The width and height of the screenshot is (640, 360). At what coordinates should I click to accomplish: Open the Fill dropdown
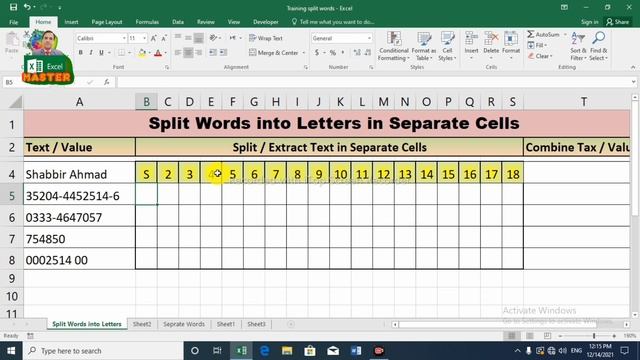(537, 45)
